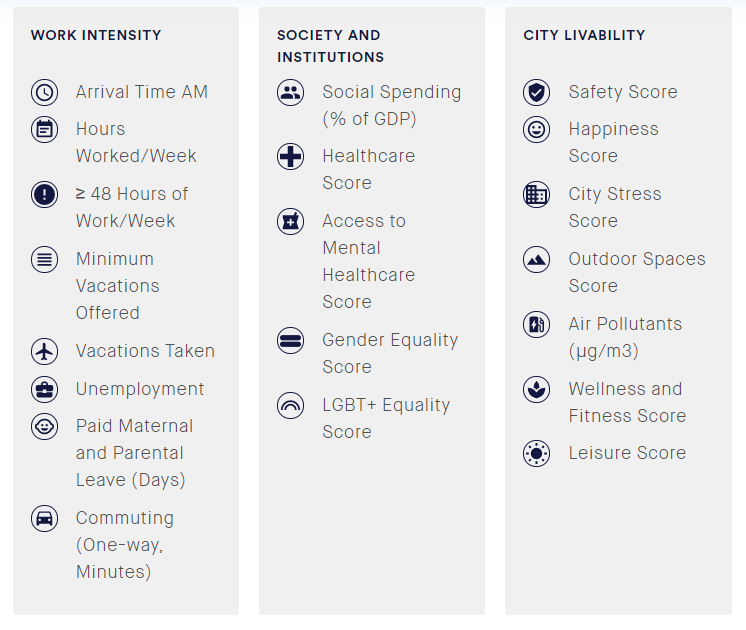Click the exclamation icon for 48 Hours of Work
The width and height of the screenshot is (746, 630).
pos(45,195)
